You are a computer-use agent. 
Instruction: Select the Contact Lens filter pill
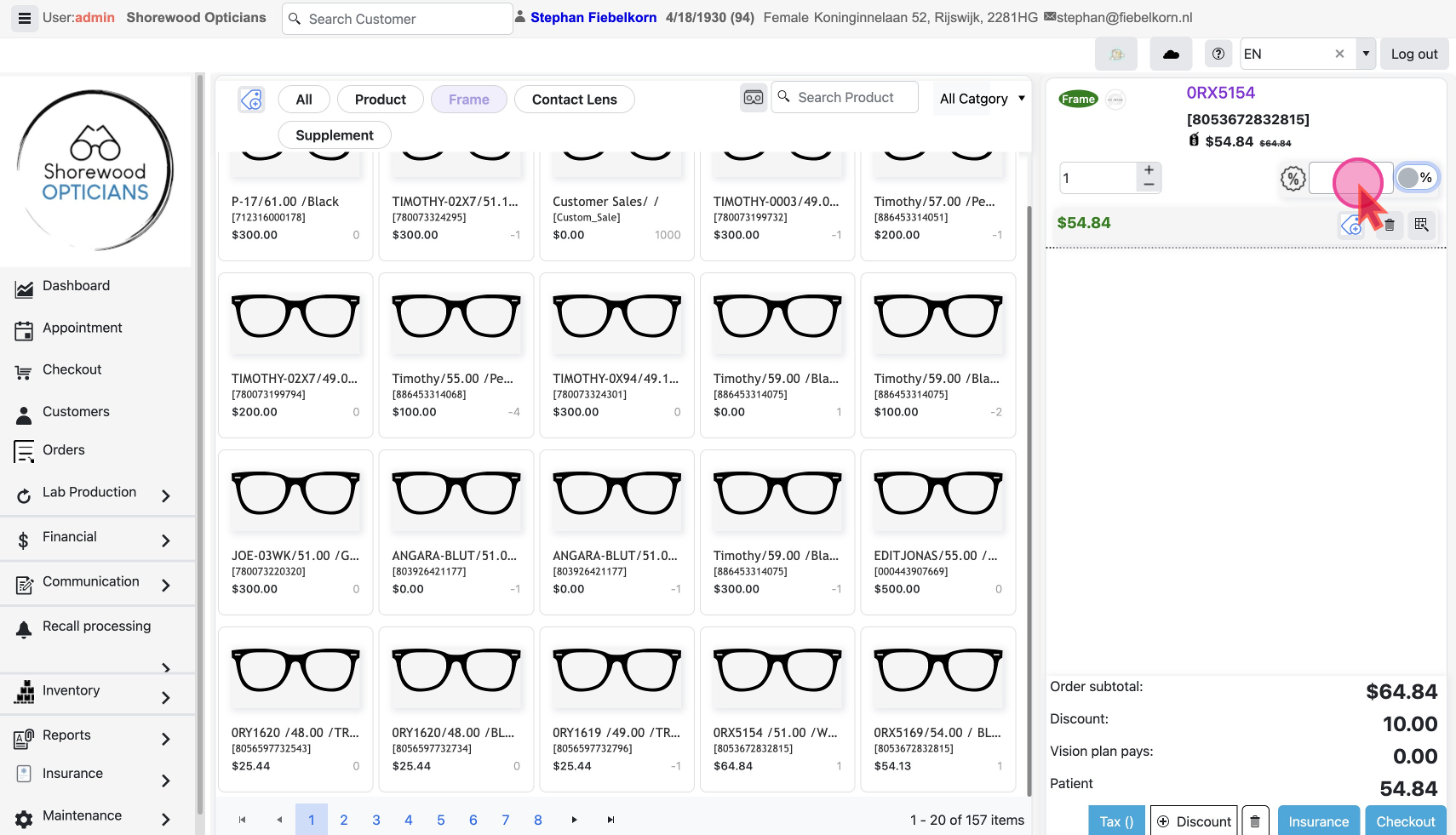[574, 100]
